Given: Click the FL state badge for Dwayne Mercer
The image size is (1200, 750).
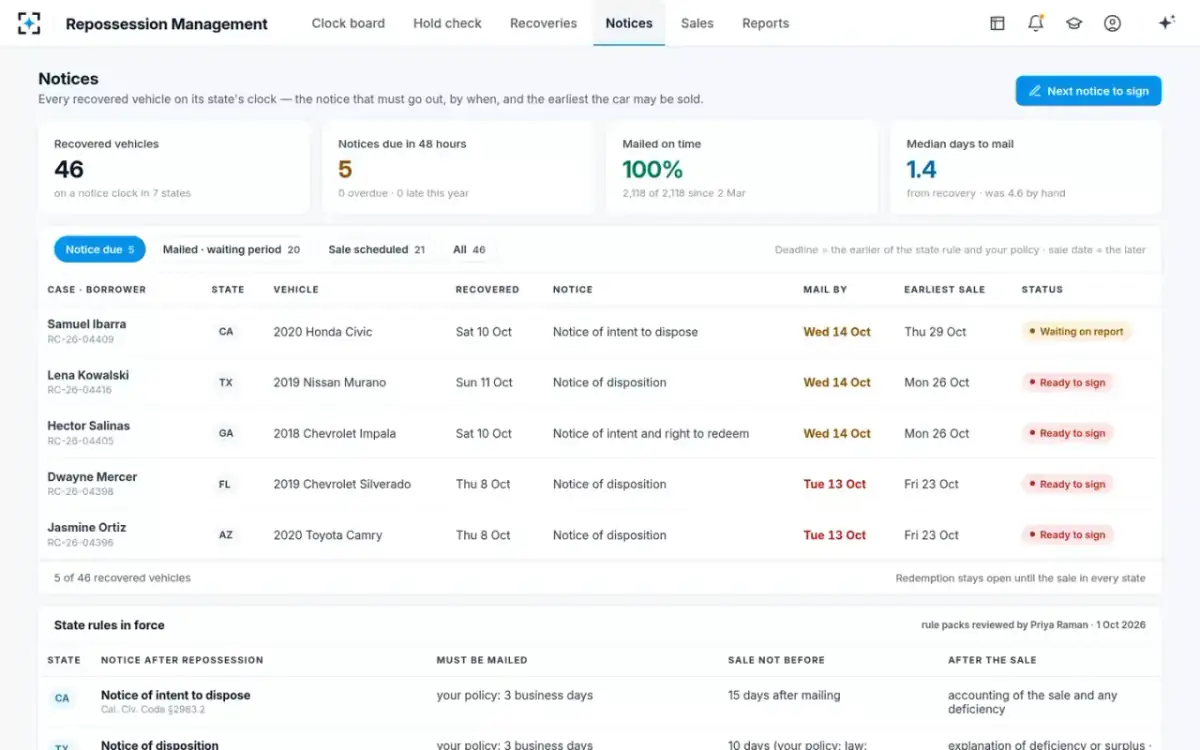Looking at the screenshot, I should pos(225,484).
